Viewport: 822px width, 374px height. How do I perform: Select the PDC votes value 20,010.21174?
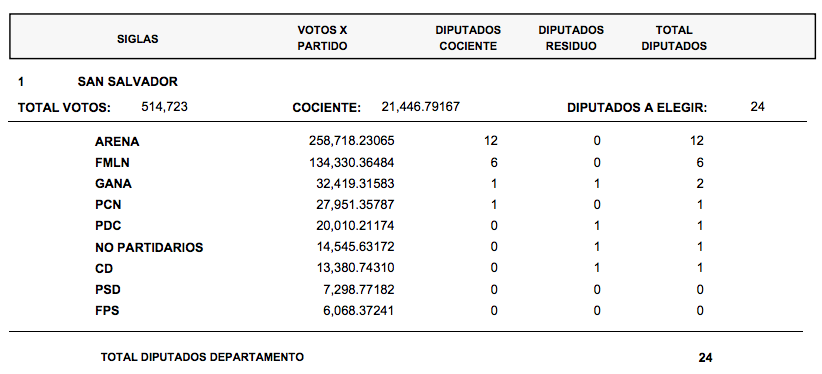click(x=355, y=226)
